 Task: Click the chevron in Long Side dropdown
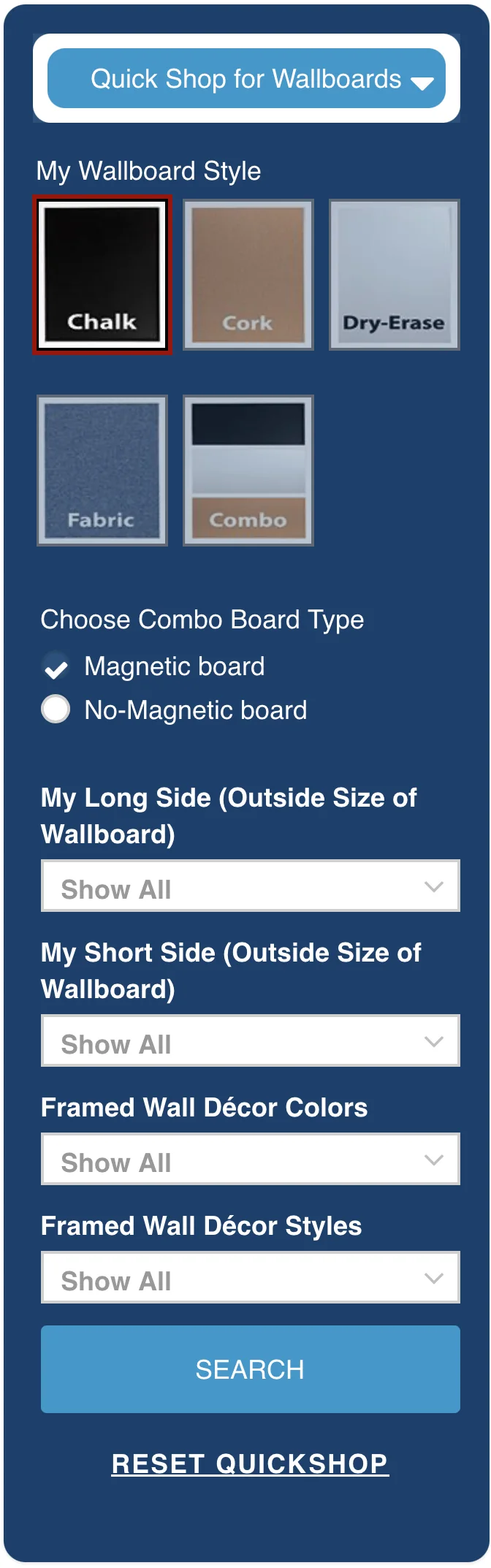(434, 886)
